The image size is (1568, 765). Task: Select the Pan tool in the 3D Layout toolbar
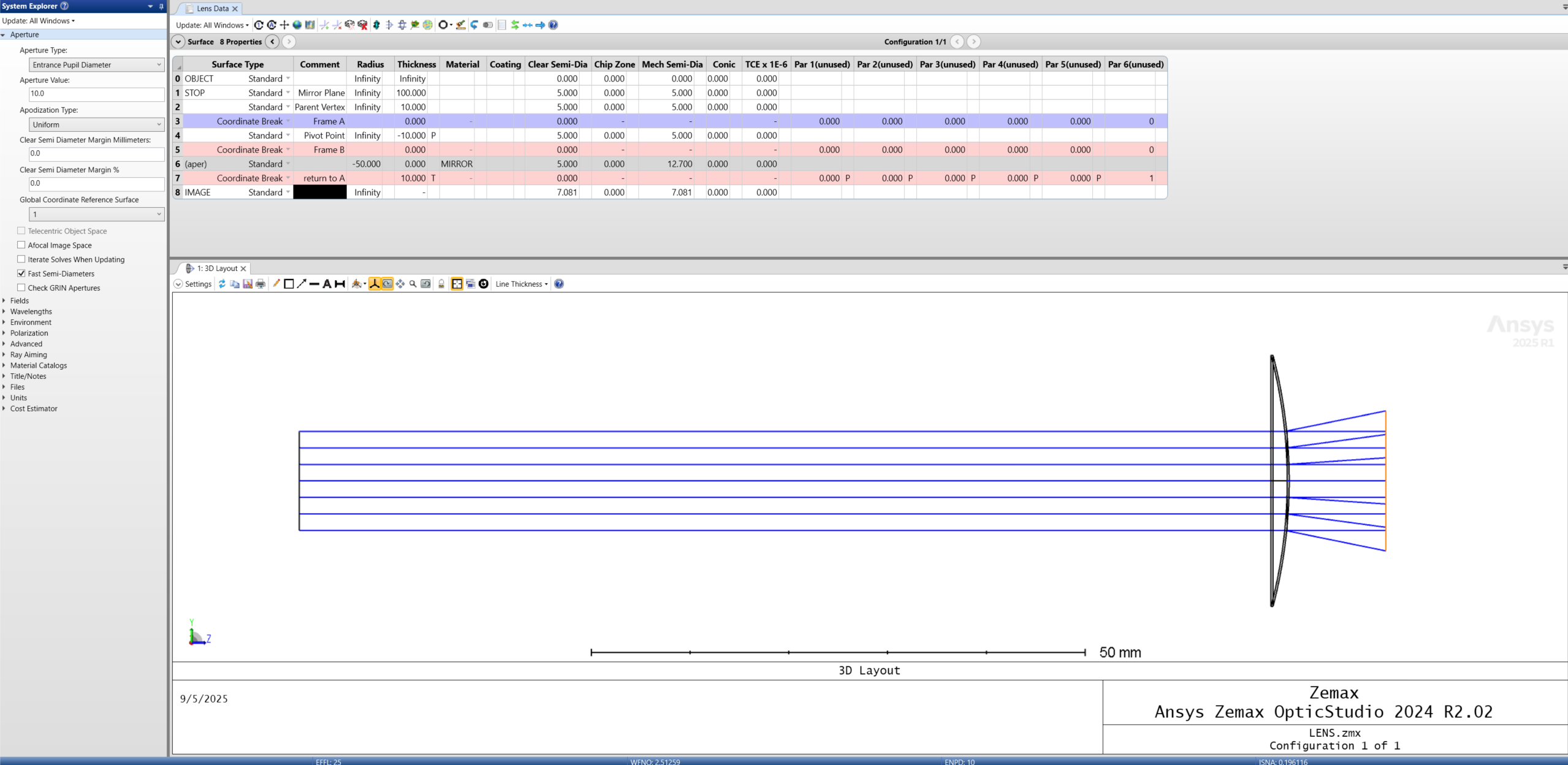(400, 284)
